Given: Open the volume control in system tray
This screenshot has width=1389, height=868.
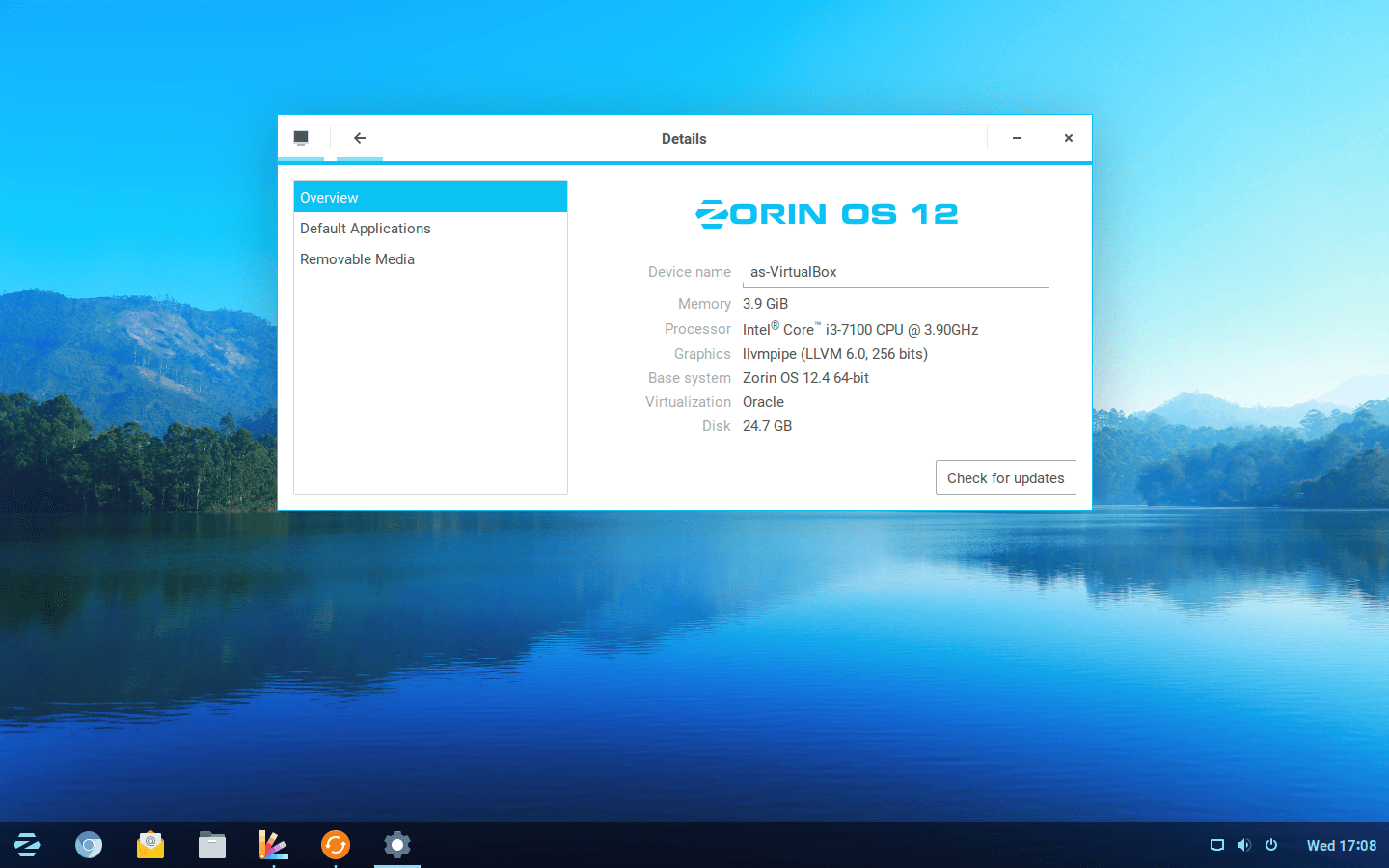Looking at the screenshot, I should pyautogui.click(x=1244, y=845).
